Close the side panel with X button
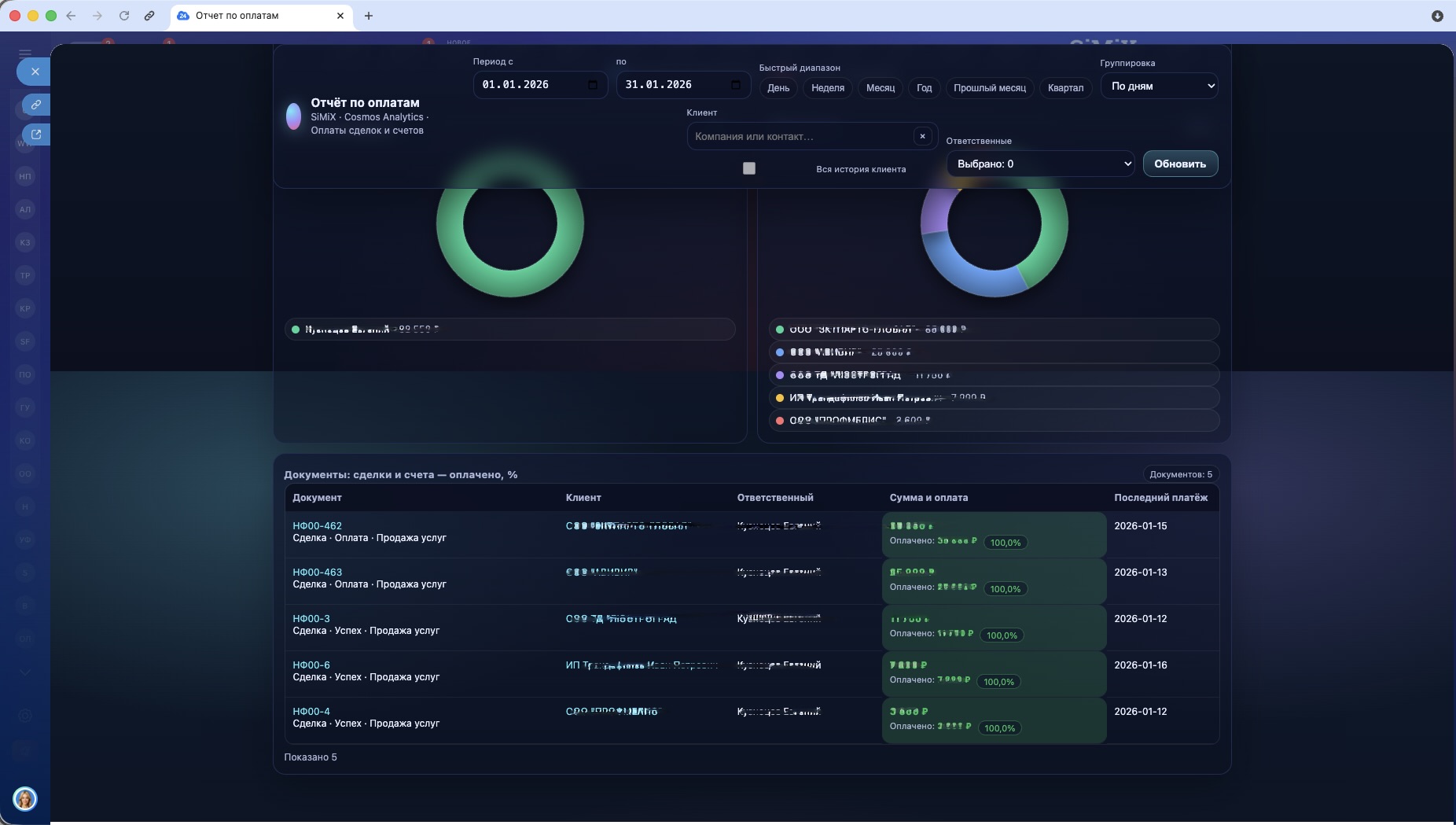 (x=35, y=72)
